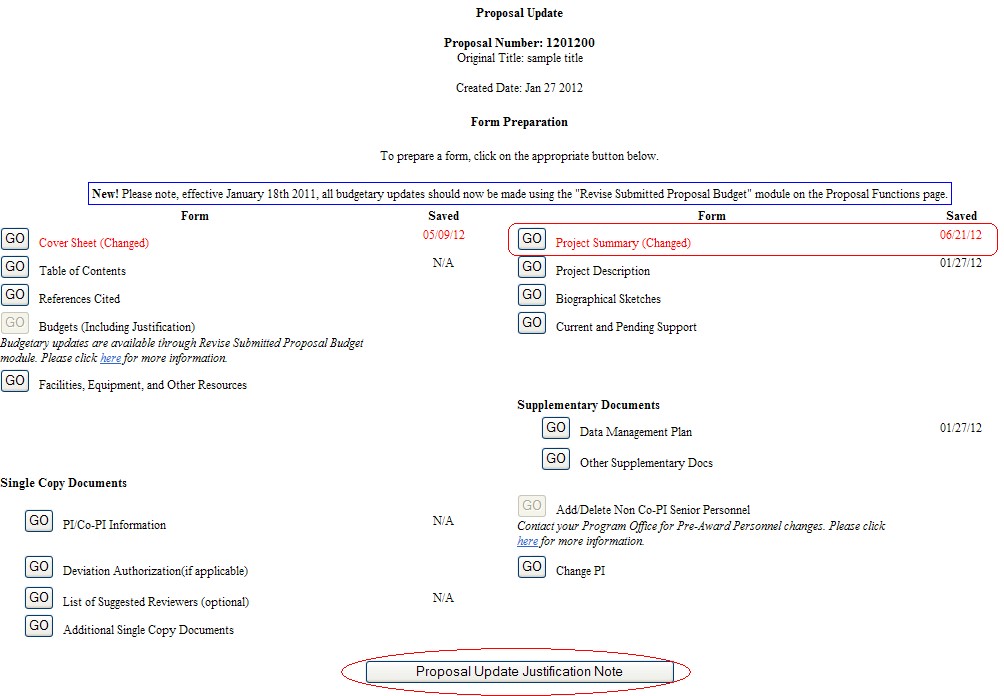Open Project Summary with its GO button
The height and width of the screenshot is (696, 1004).
[x=532, y=239]
